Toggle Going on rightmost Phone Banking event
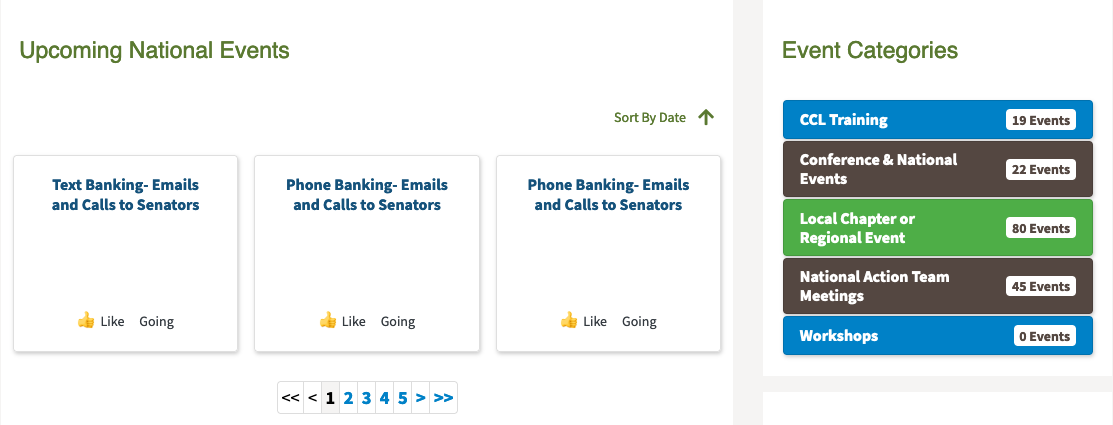This screenshot has height=425, width=1113. (x=639, y=321)
